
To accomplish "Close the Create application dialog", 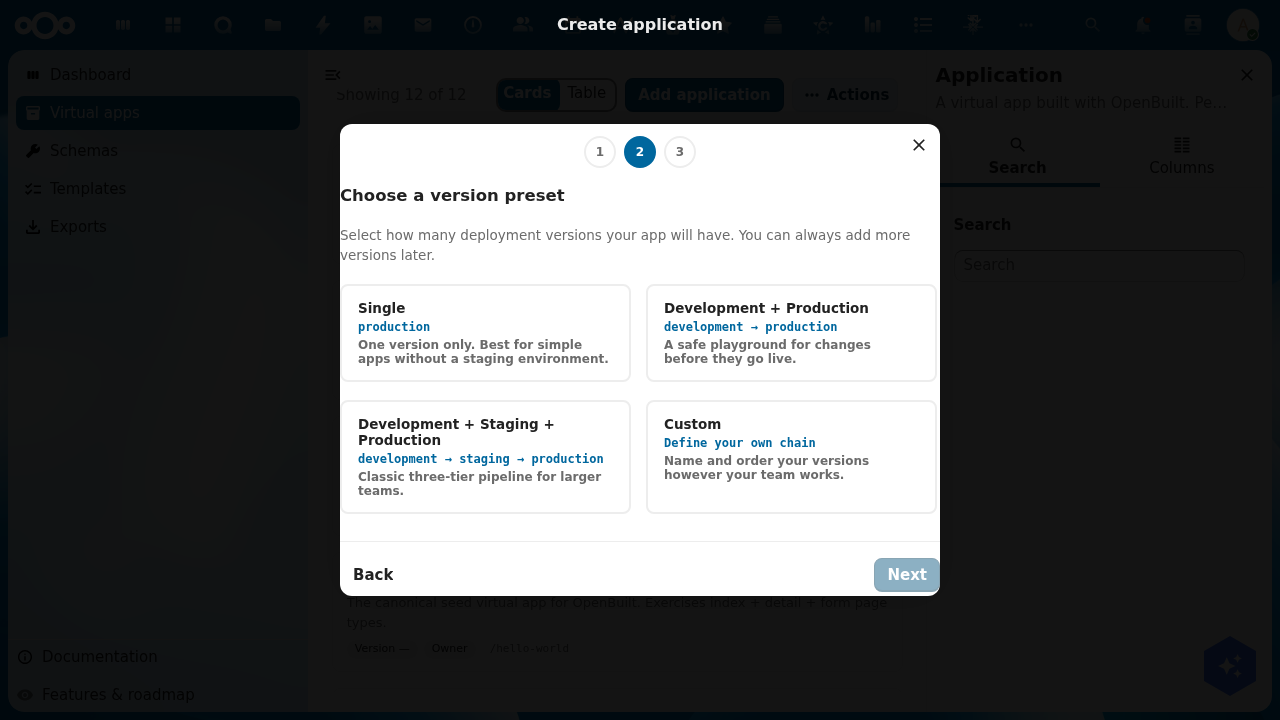I will point(919,145).
